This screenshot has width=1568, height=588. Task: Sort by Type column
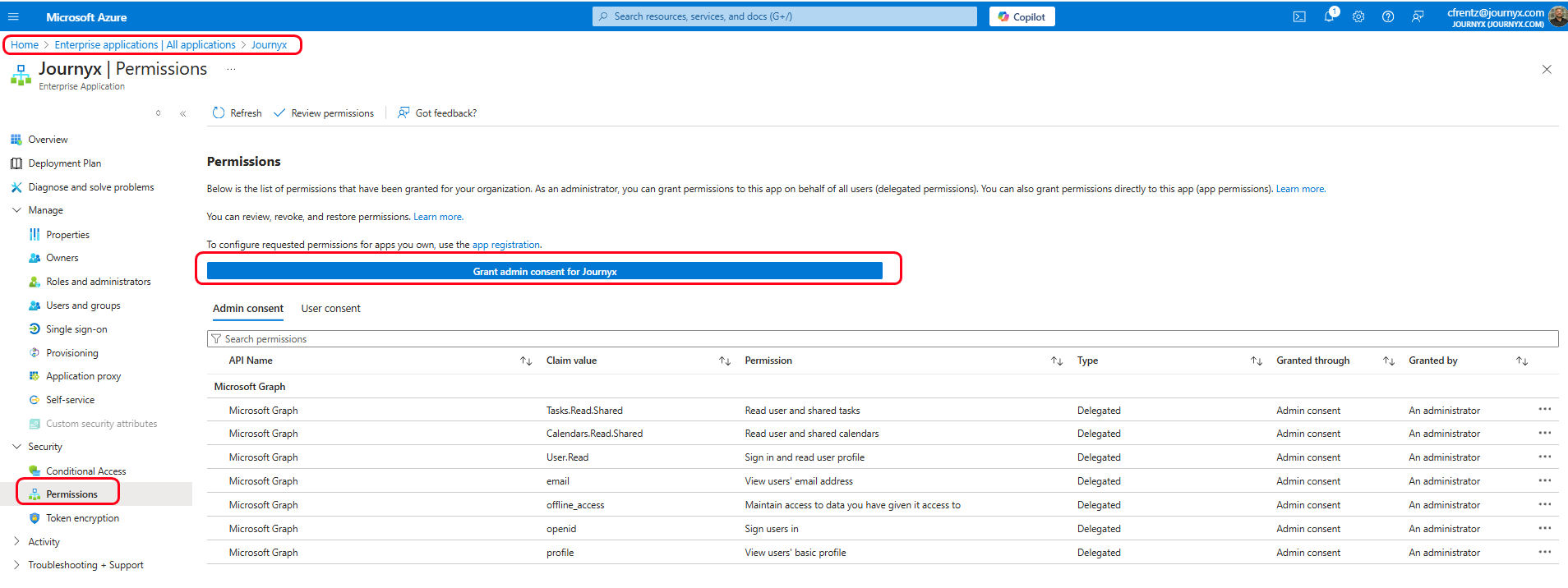tap(1257, 361)
